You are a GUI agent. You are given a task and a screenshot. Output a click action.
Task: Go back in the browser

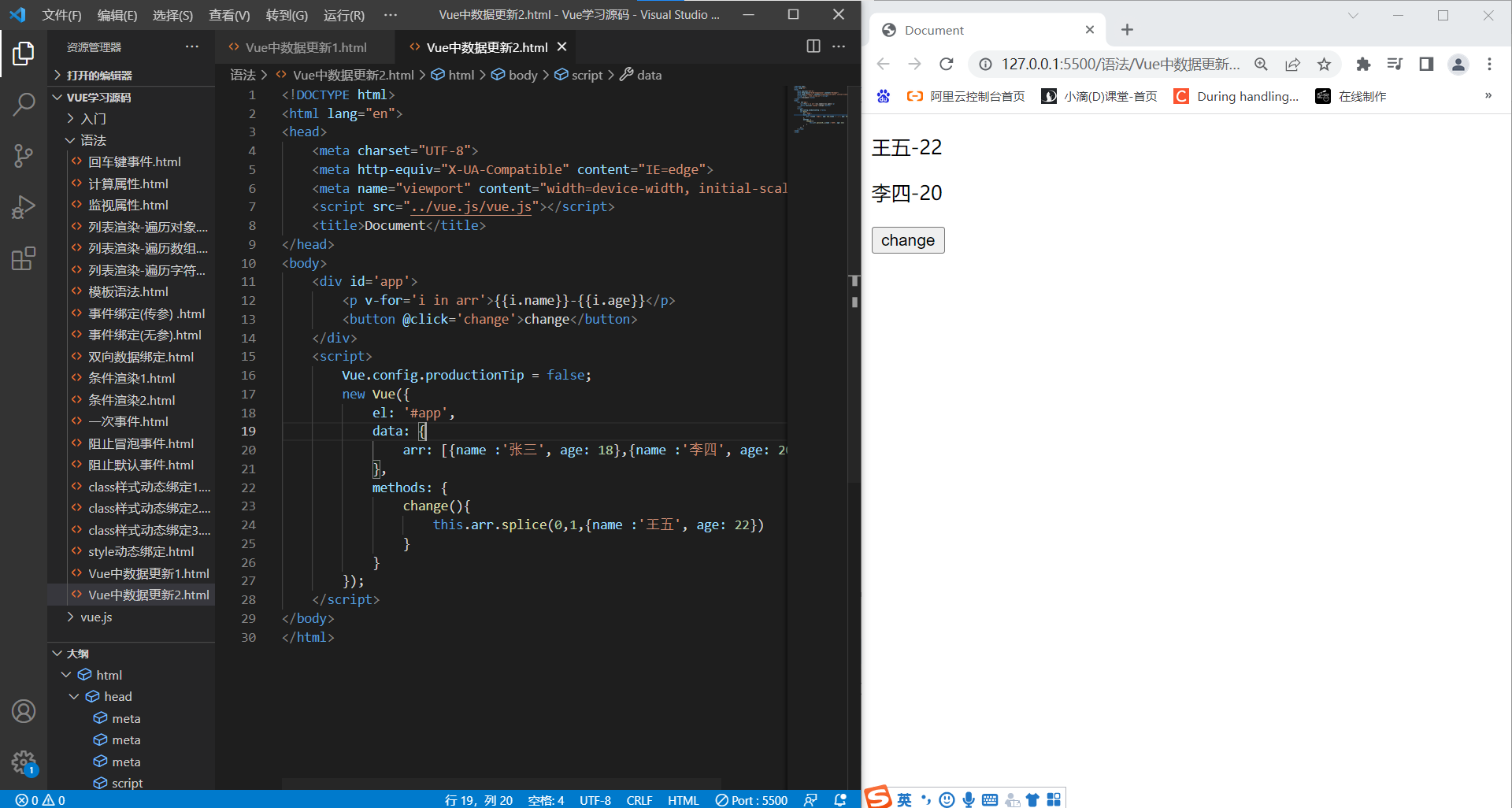click(x=884, y=65)
